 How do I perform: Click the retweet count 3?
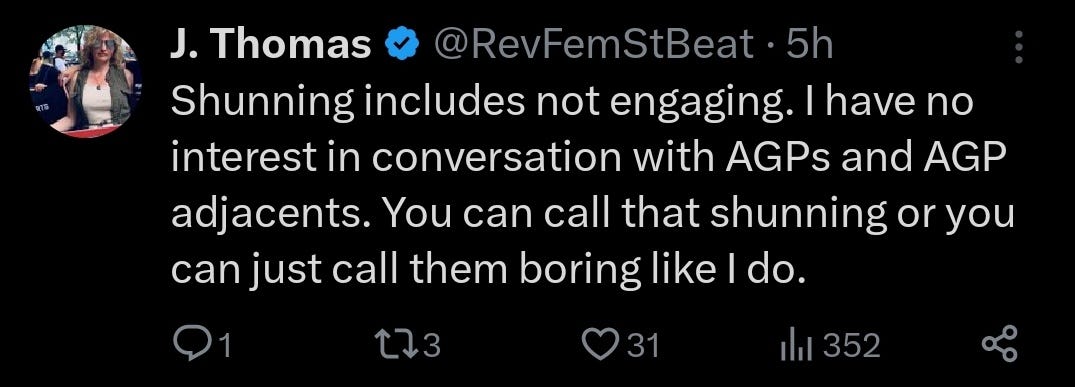pos(431,346)
